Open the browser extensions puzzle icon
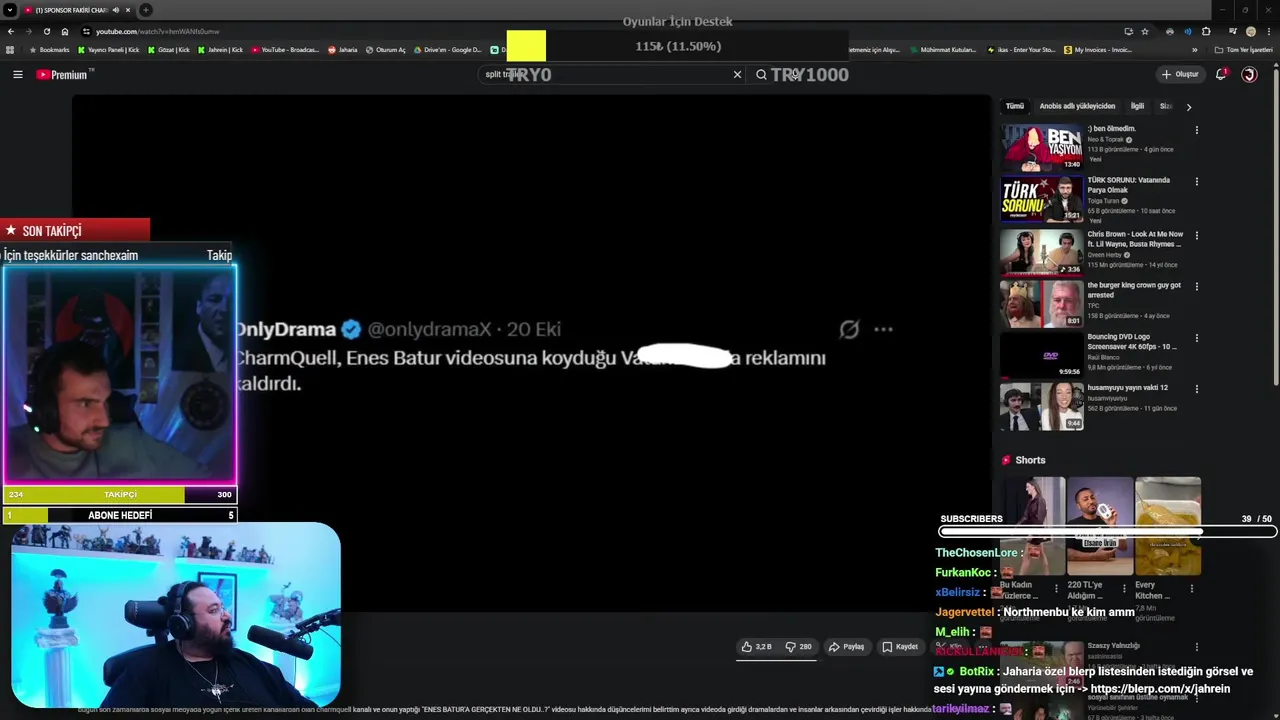 [1205, 31]
